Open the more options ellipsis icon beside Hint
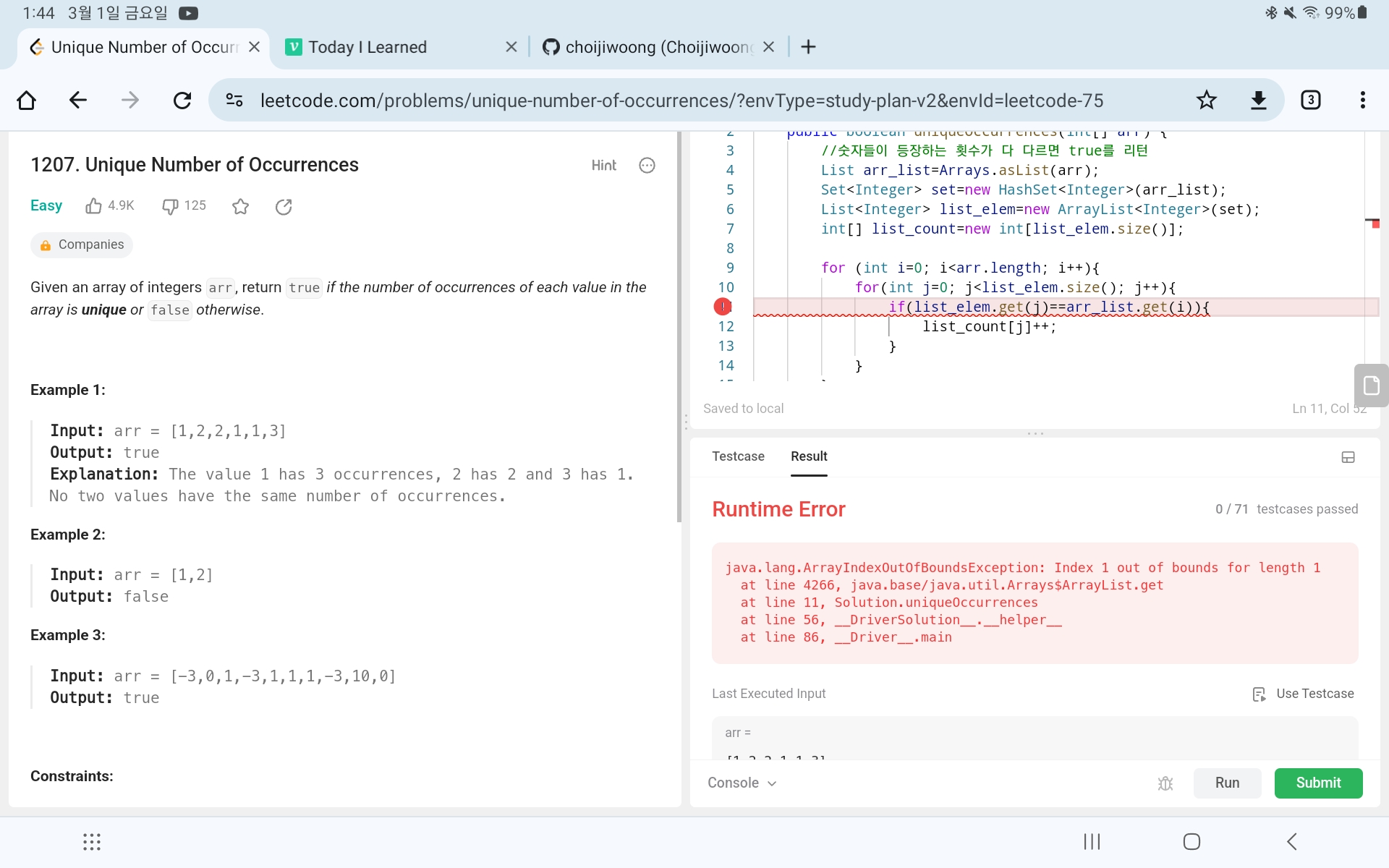This screenshot has height=868, width=1389. pos(647,166)
